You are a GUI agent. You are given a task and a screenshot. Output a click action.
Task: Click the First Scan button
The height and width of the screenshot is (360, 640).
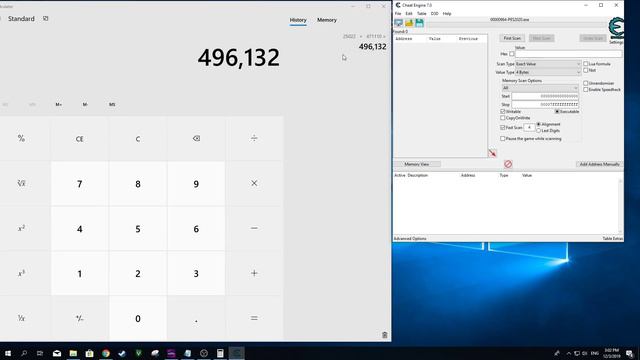point(512,38)
